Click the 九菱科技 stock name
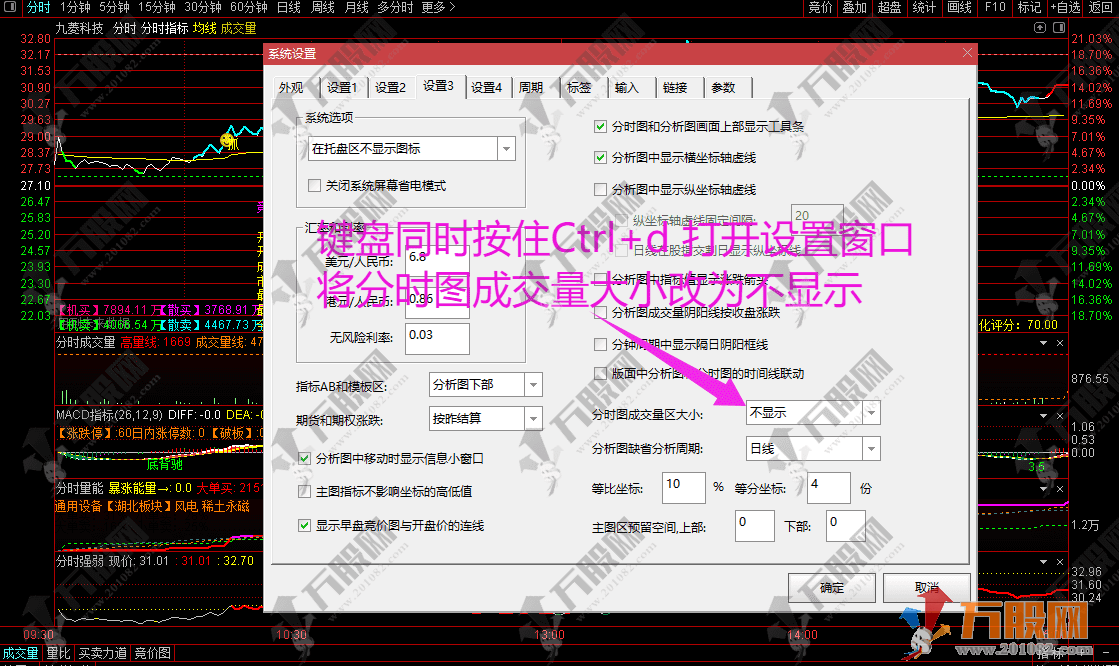The image size is (1119, 666). click(x=79, y=29)
